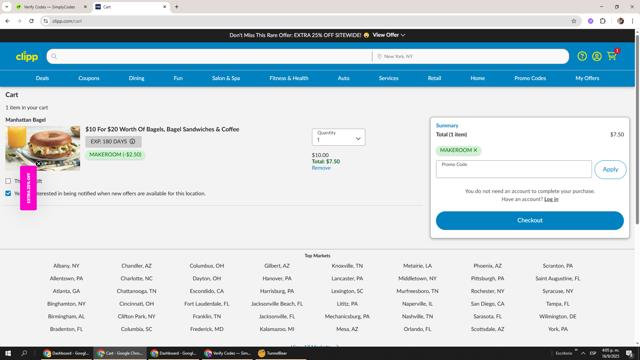Open Albany, NY market

[x=66, y=266]
